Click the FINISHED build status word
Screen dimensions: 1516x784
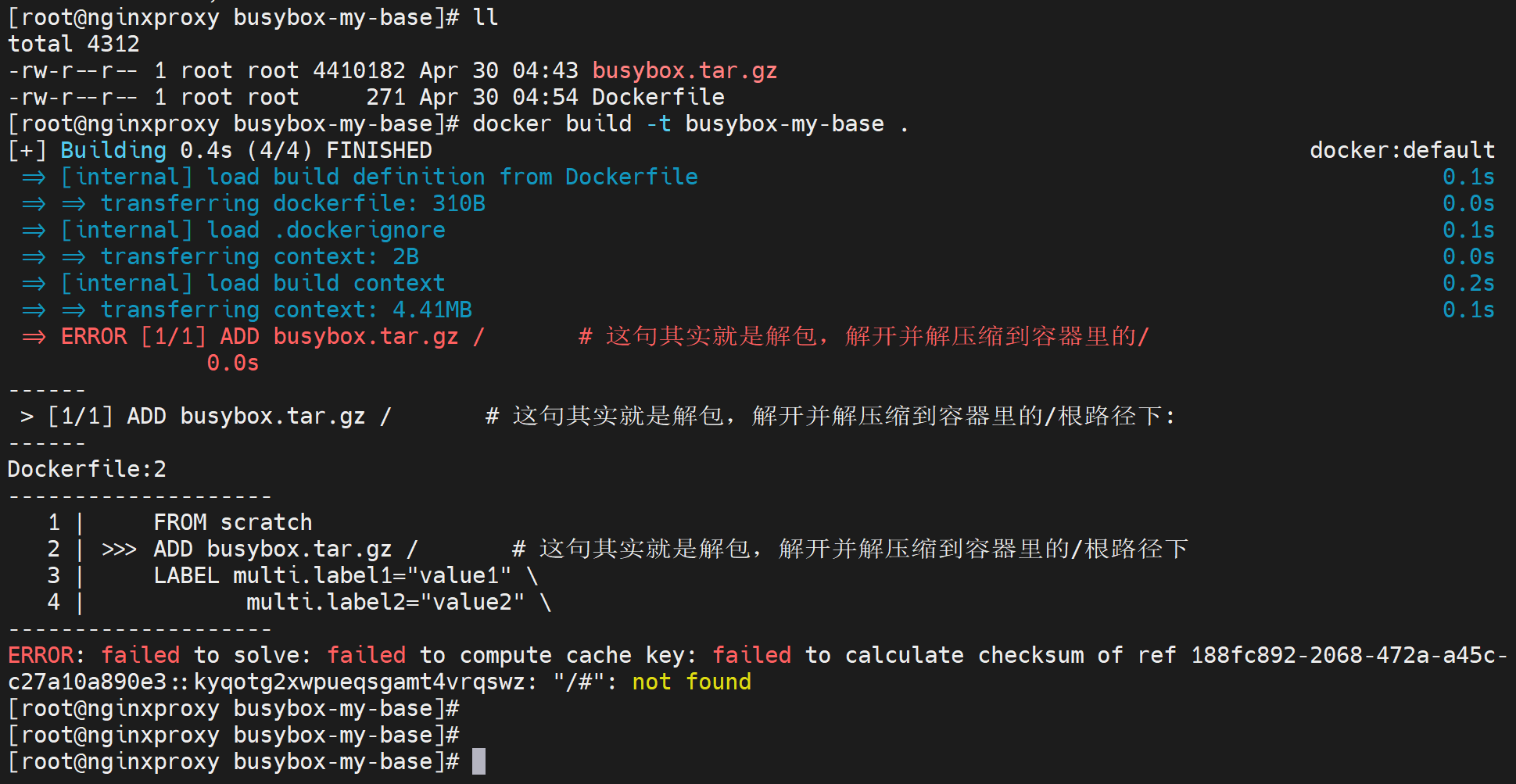378,150
